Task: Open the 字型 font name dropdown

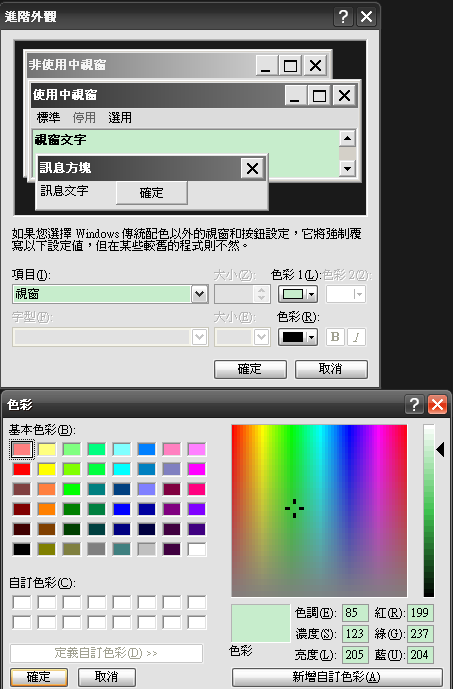Action: coord(199,337)
